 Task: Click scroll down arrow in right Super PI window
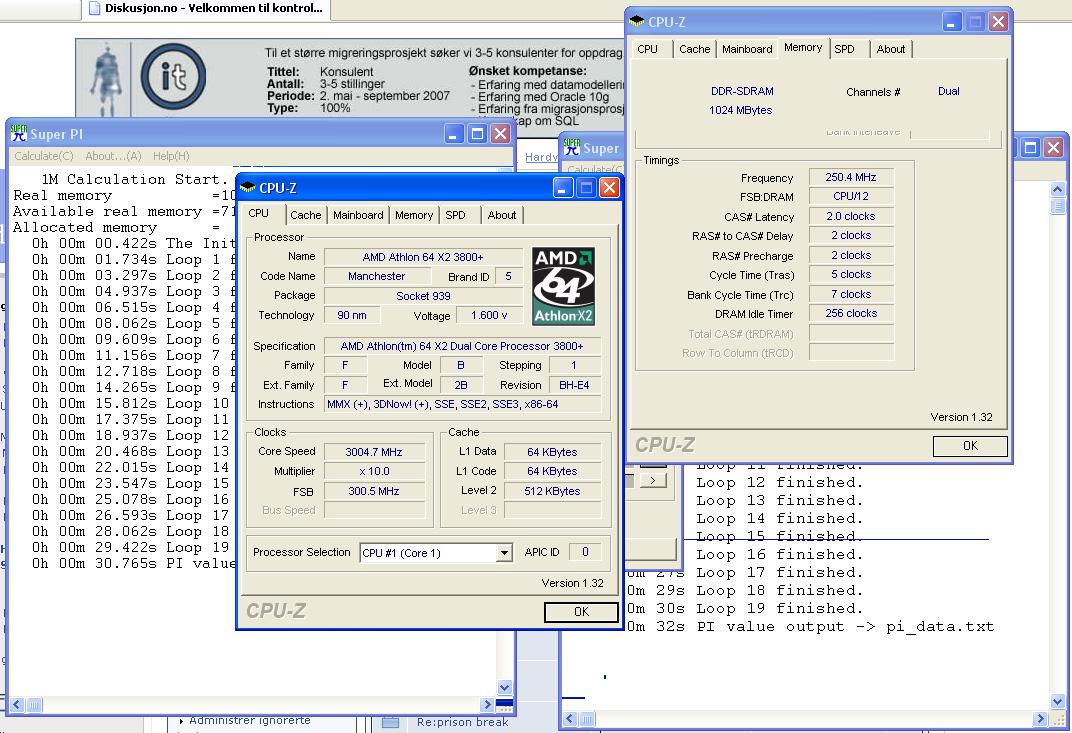1058,702
